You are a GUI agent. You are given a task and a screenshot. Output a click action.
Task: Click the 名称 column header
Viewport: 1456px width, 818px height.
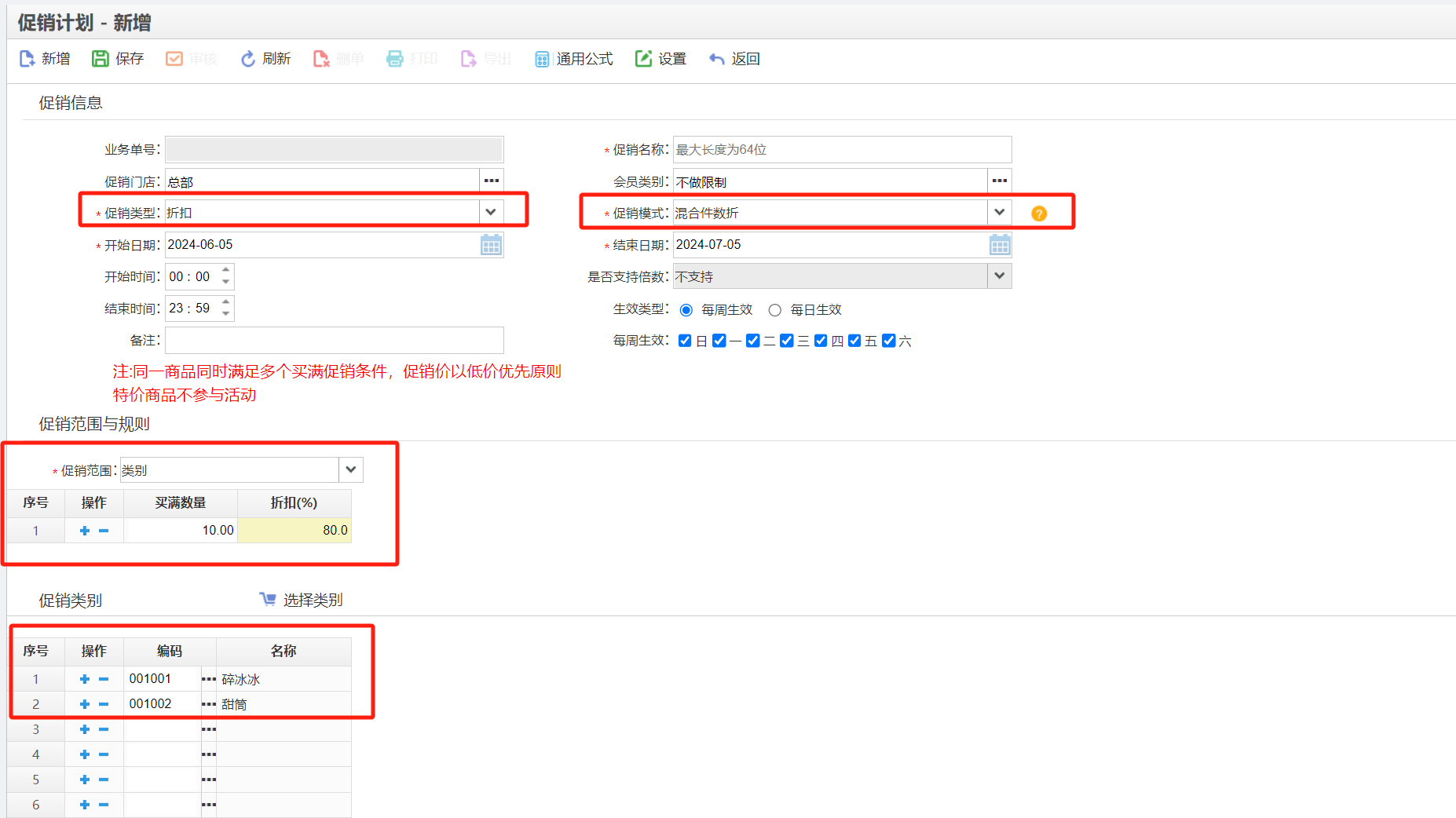[x=284, y=651]
